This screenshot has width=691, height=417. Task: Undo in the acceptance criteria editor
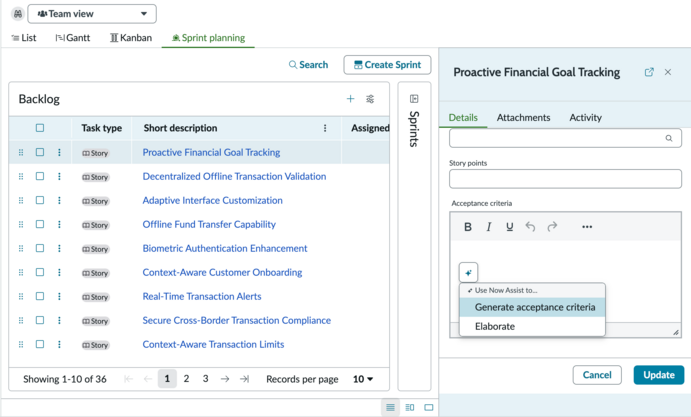click(x=530, y=227)
